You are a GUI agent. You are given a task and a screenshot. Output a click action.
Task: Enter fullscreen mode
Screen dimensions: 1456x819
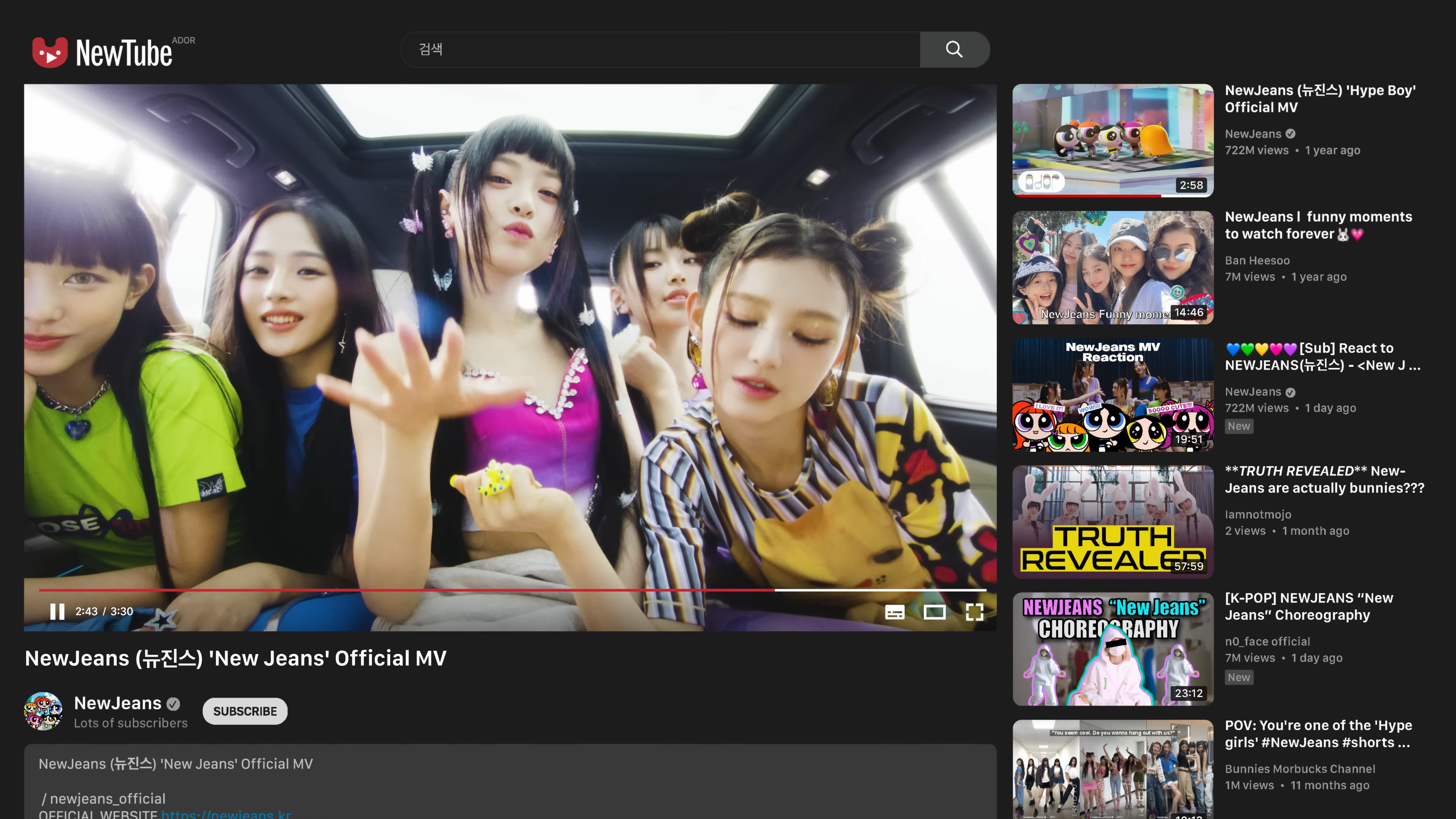click(974, 612)
